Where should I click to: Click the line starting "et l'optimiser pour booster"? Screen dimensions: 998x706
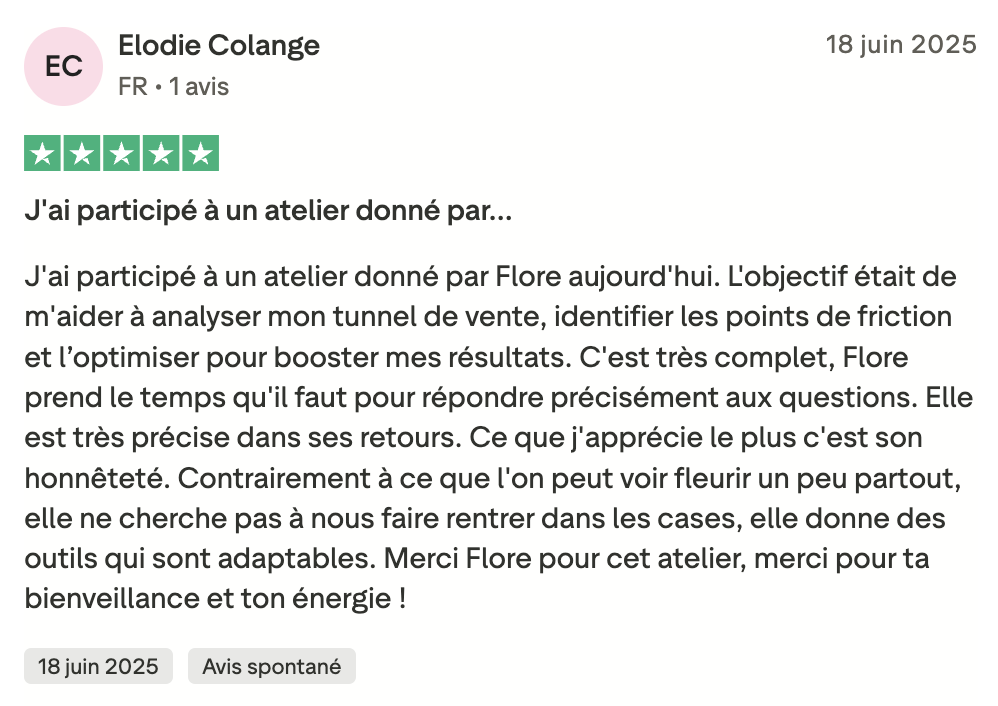[466, 357]
